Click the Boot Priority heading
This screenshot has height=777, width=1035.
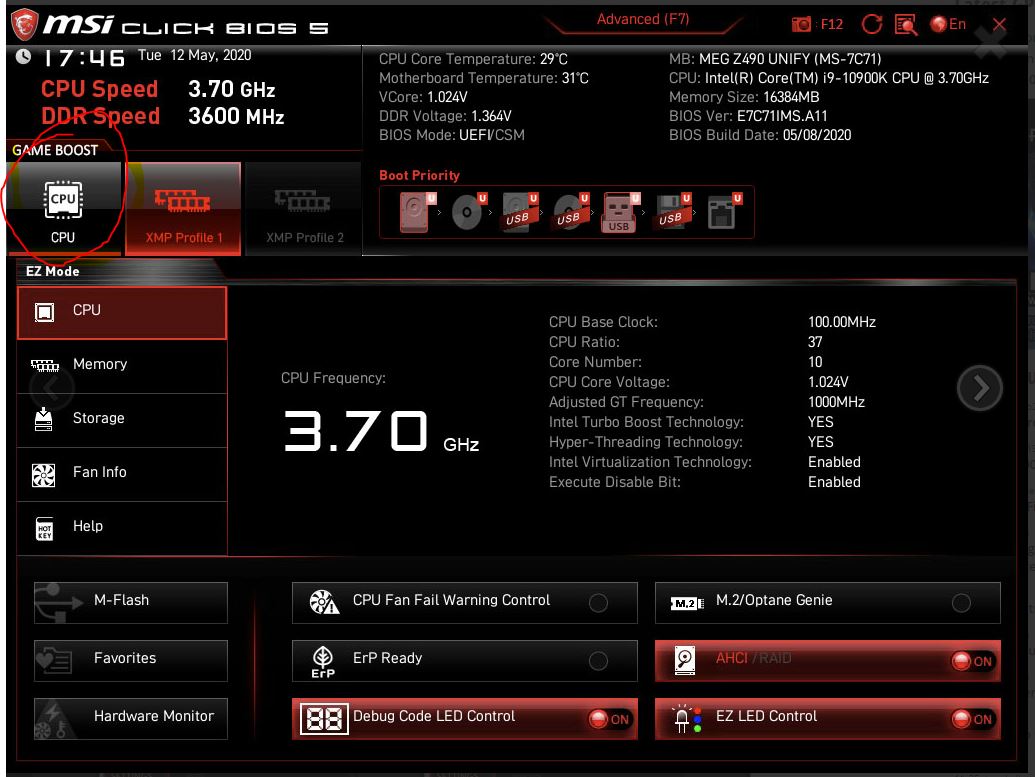click(x=419, y=176)
